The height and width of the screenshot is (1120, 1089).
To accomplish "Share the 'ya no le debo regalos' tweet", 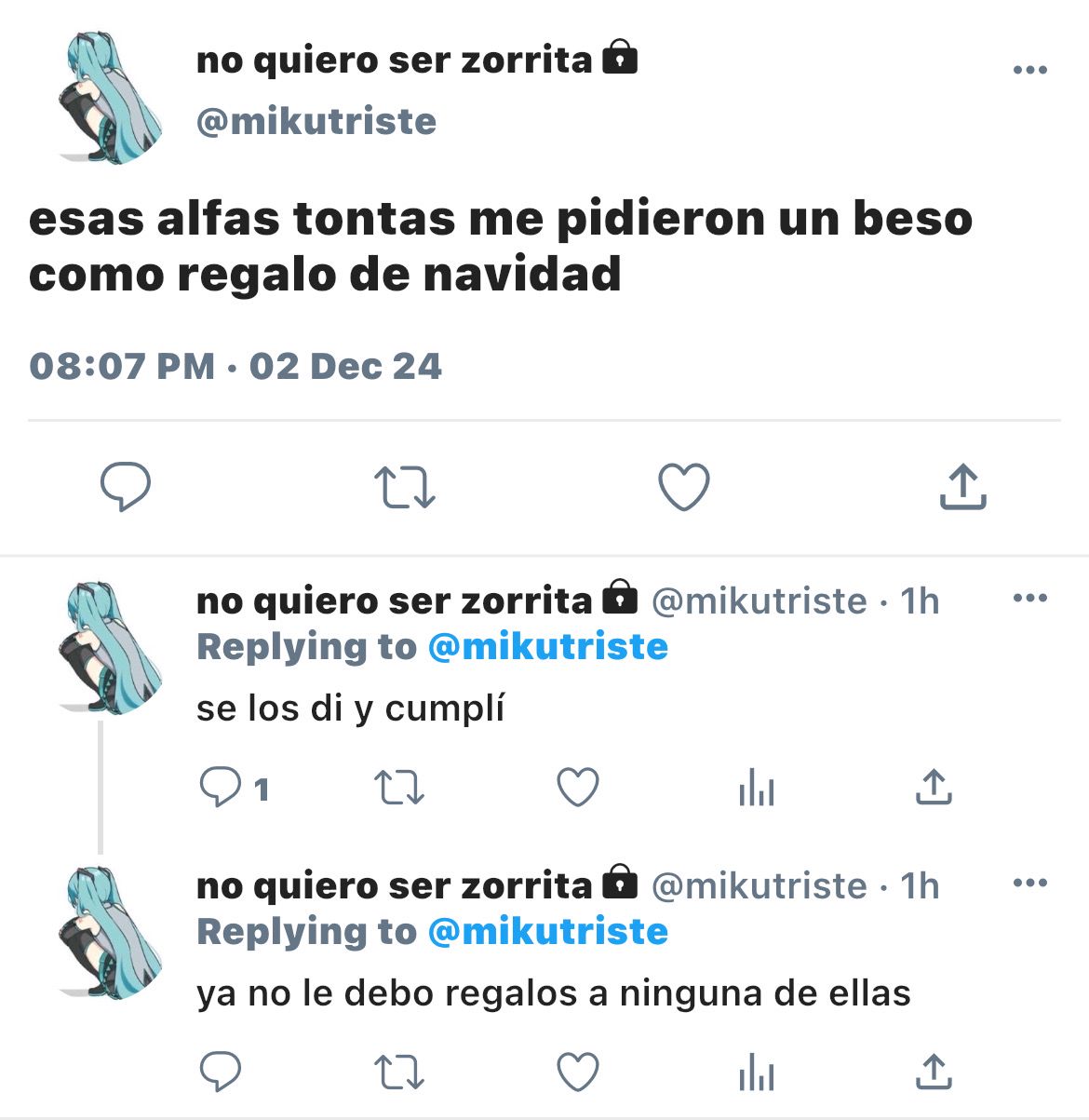I will 934,1073.
